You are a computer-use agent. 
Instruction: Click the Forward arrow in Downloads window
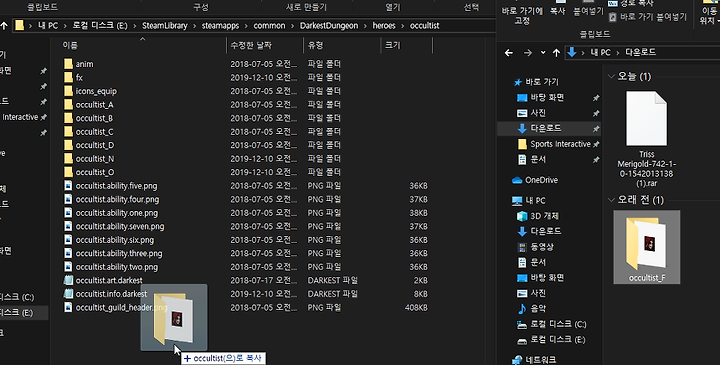coord(528,53)
